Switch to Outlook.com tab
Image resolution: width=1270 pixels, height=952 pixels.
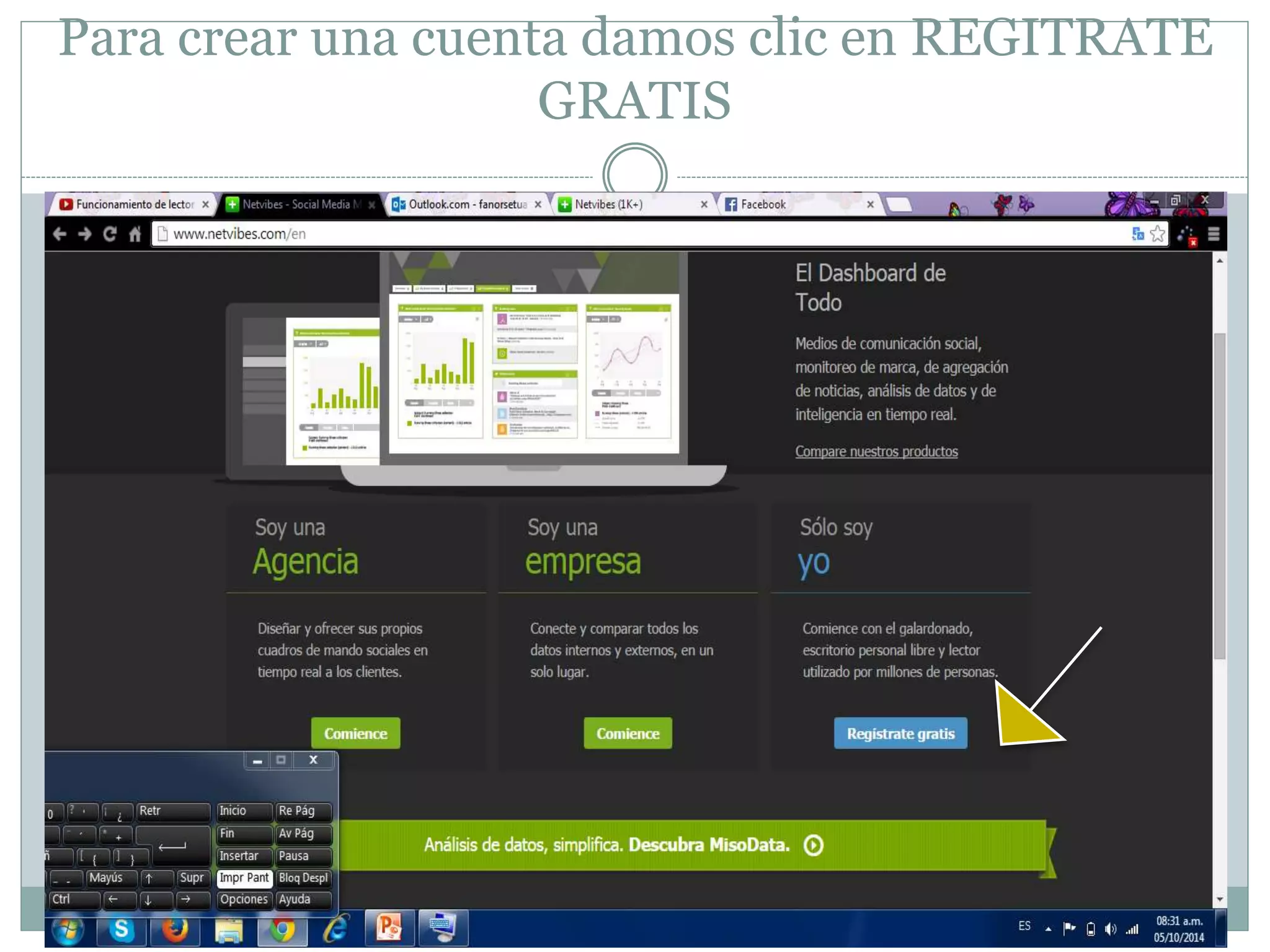[466, 205]
